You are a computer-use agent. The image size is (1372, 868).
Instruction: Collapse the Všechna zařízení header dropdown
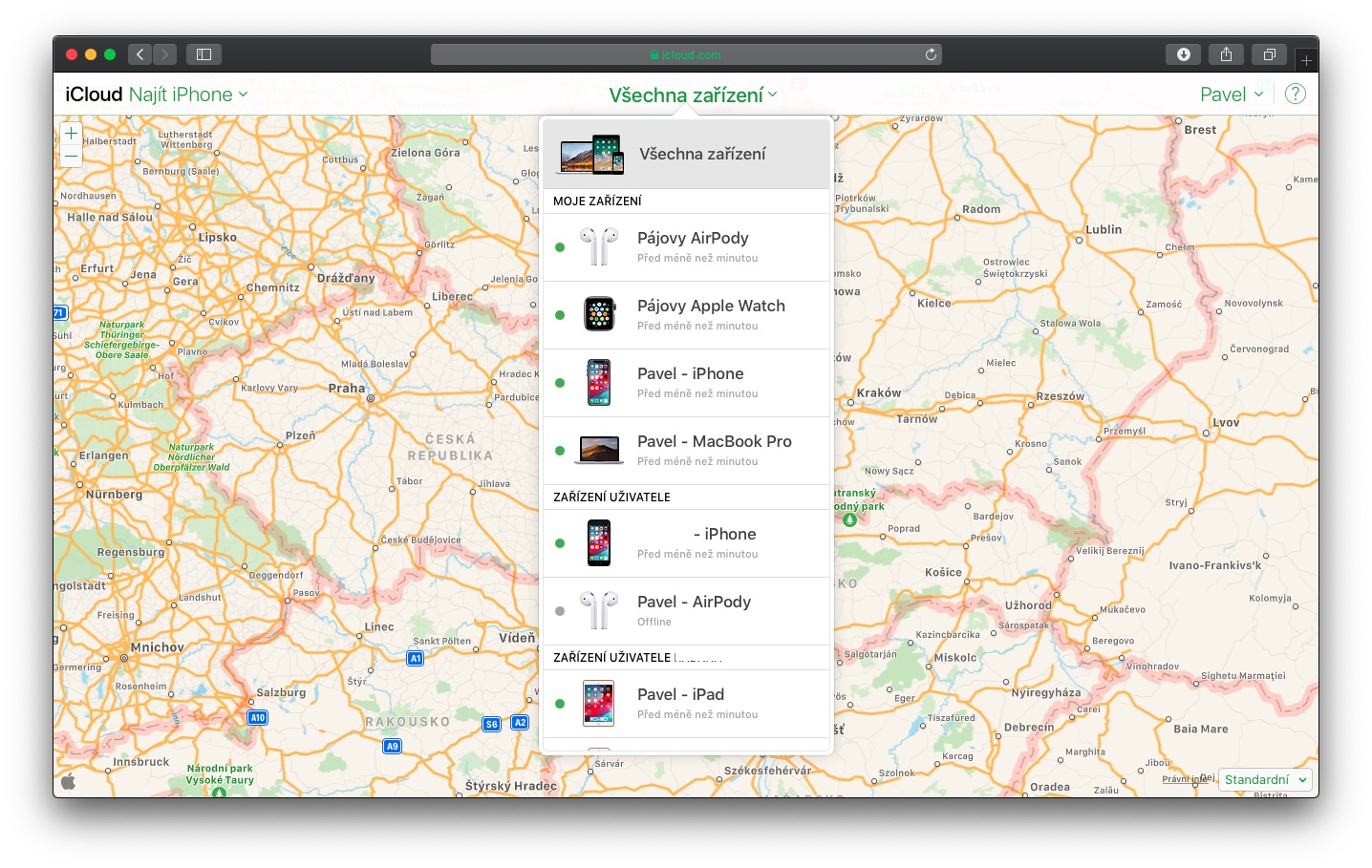(x=694, y=95)
